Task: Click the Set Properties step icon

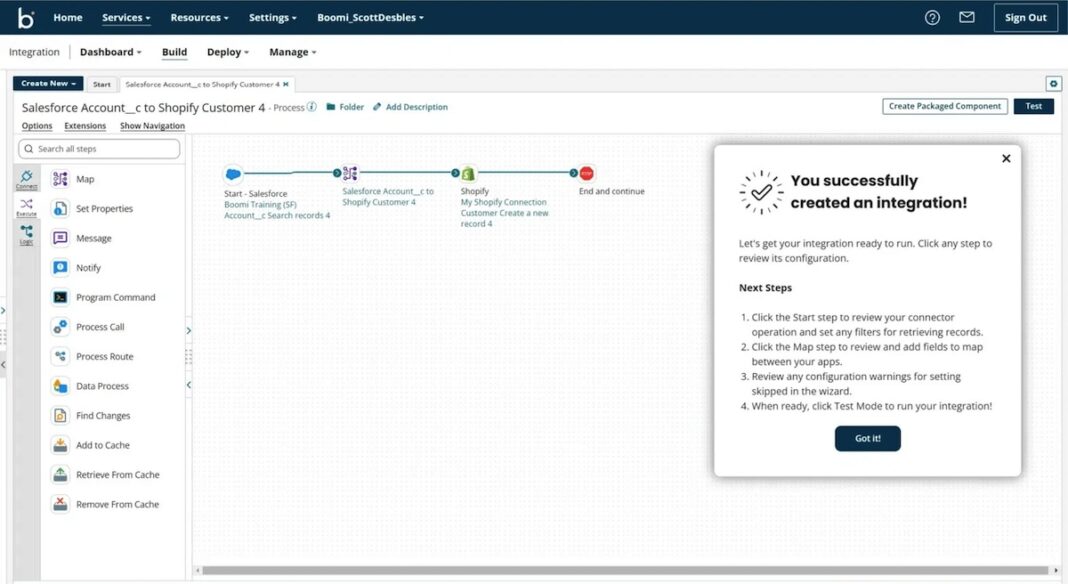Action: (x=60, y=208)
